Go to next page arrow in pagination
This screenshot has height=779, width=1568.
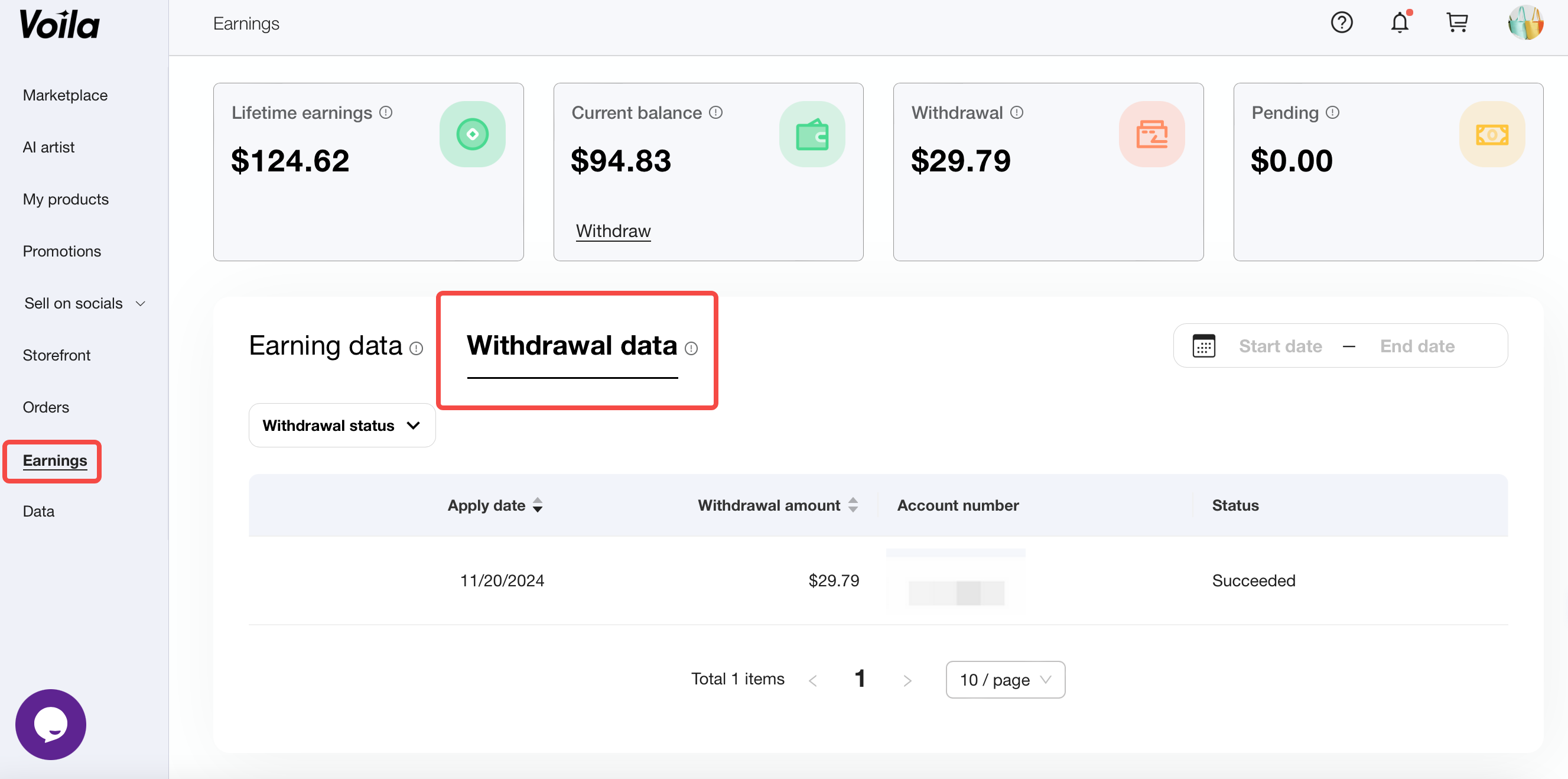click(907, 680)
